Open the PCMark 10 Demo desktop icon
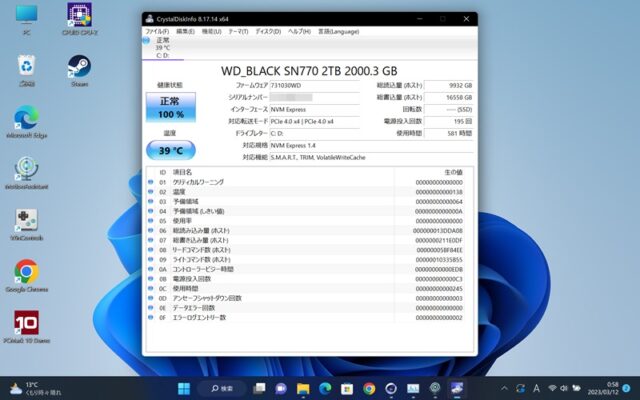Screen dimensions: 640x400 click(x=26, y=328)
